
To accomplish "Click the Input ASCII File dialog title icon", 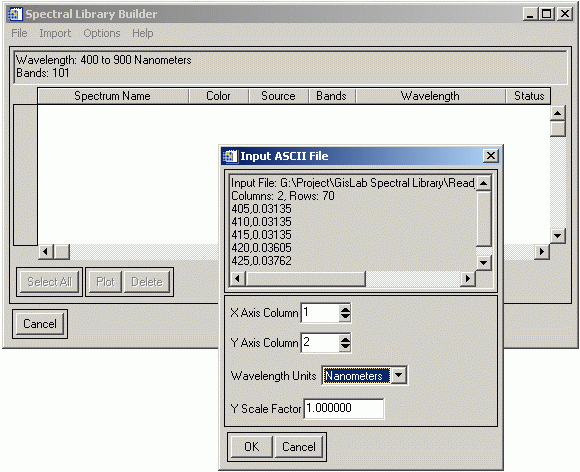I will pyautogui.click(x=230, y=156).
